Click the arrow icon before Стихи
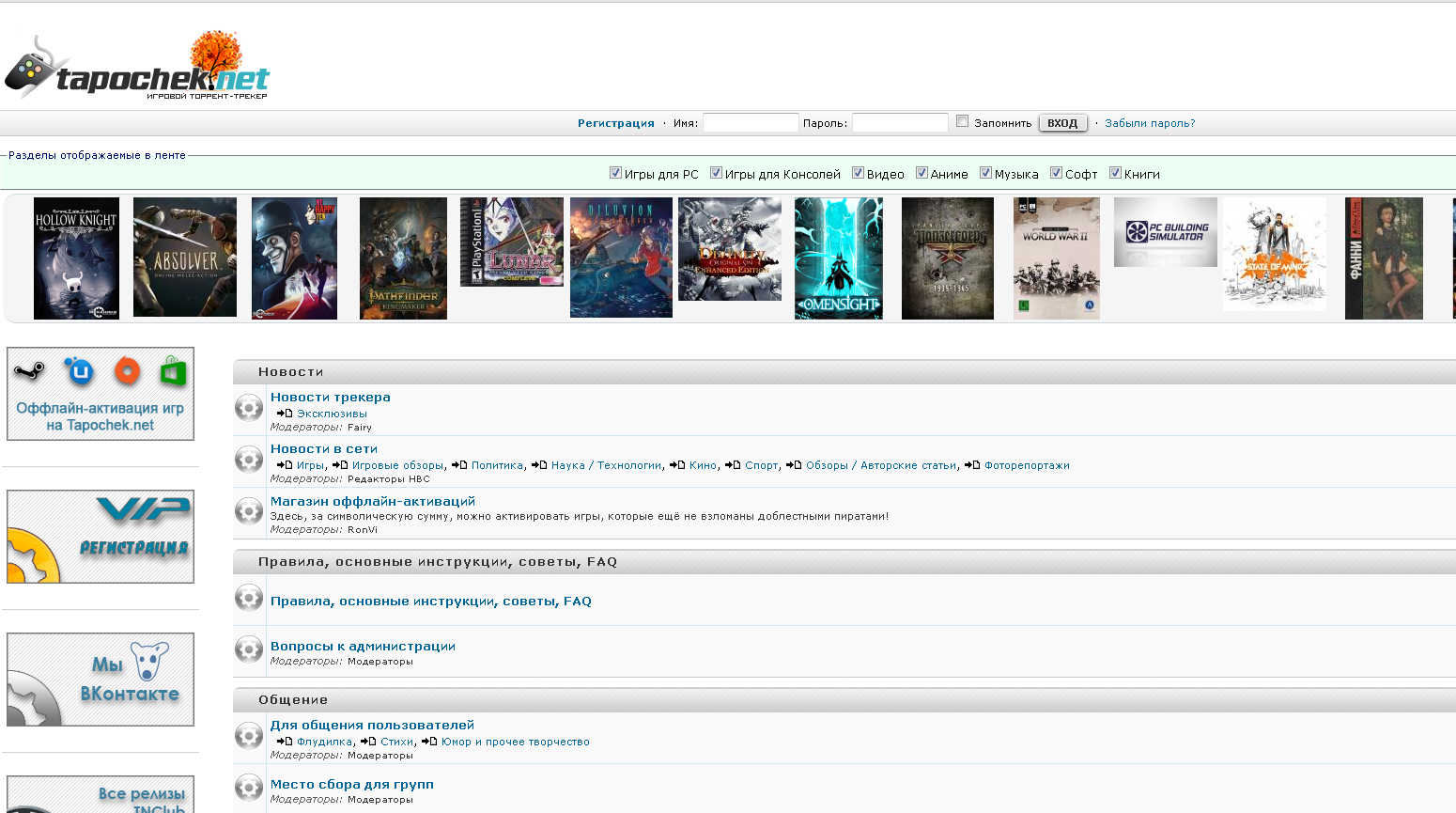 [x=368, y=742]
